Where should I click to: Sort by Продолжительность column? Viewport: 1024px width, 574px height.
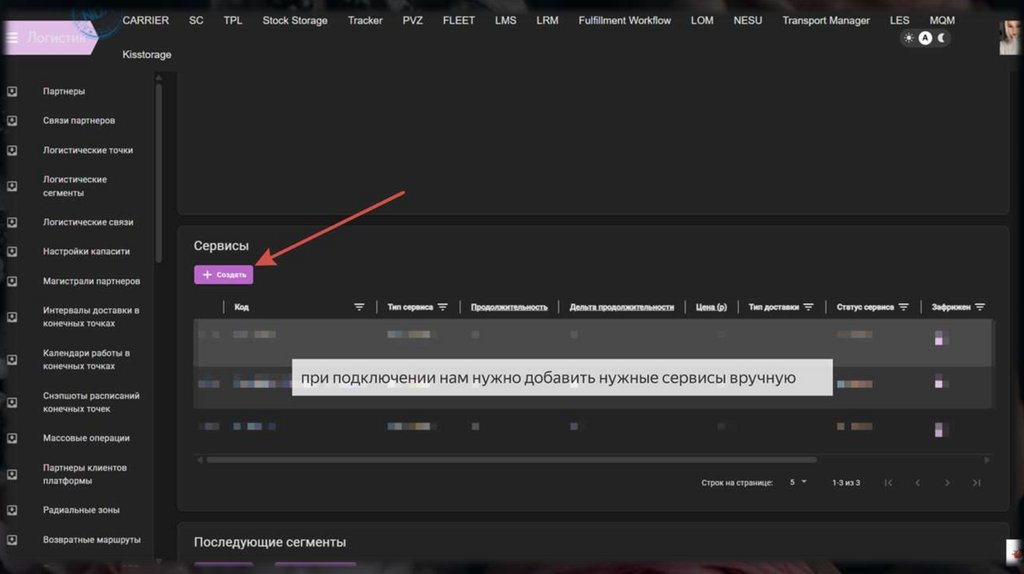pyautogui.click(x=509, y=307)
